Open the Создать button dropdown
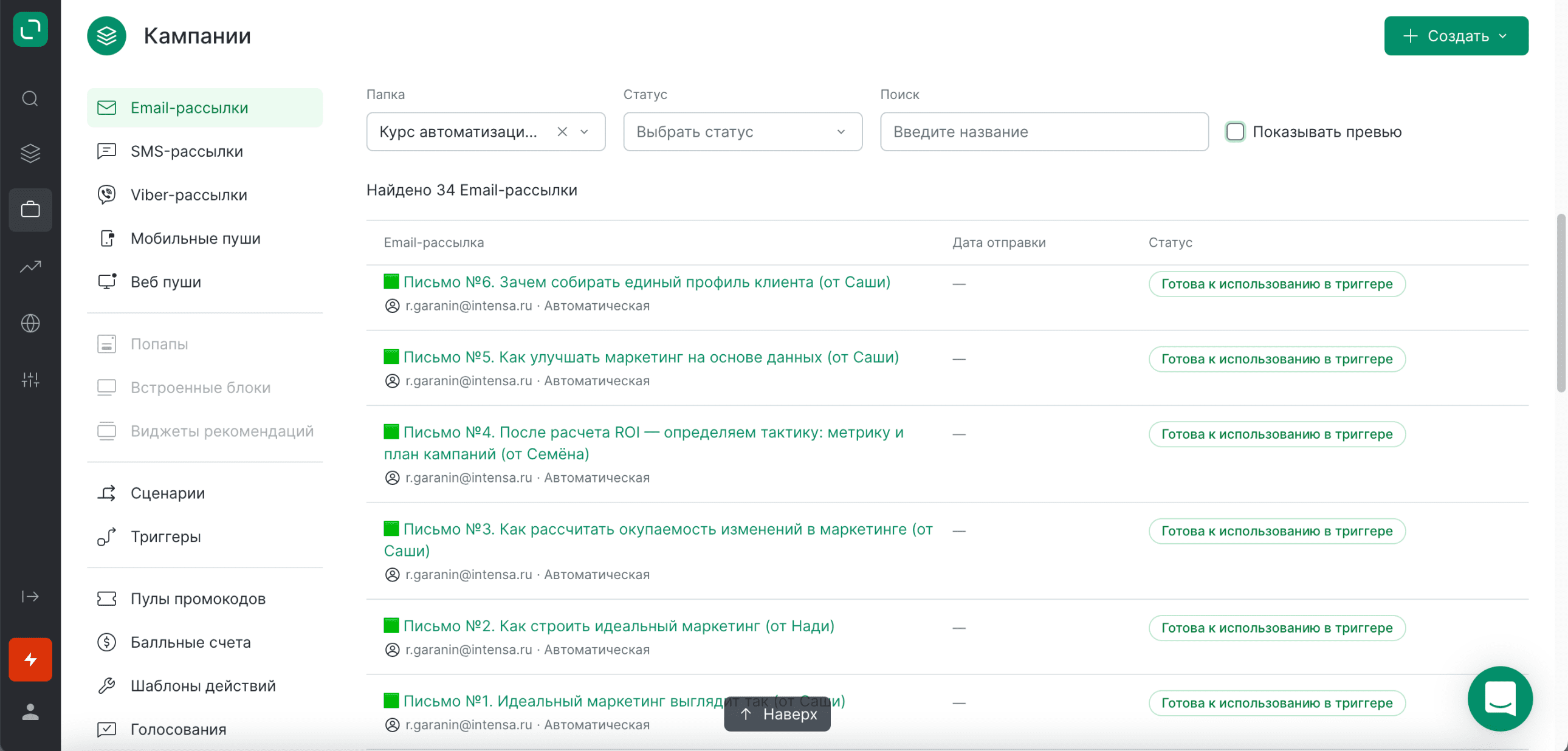 click(x=1456, y=36)
